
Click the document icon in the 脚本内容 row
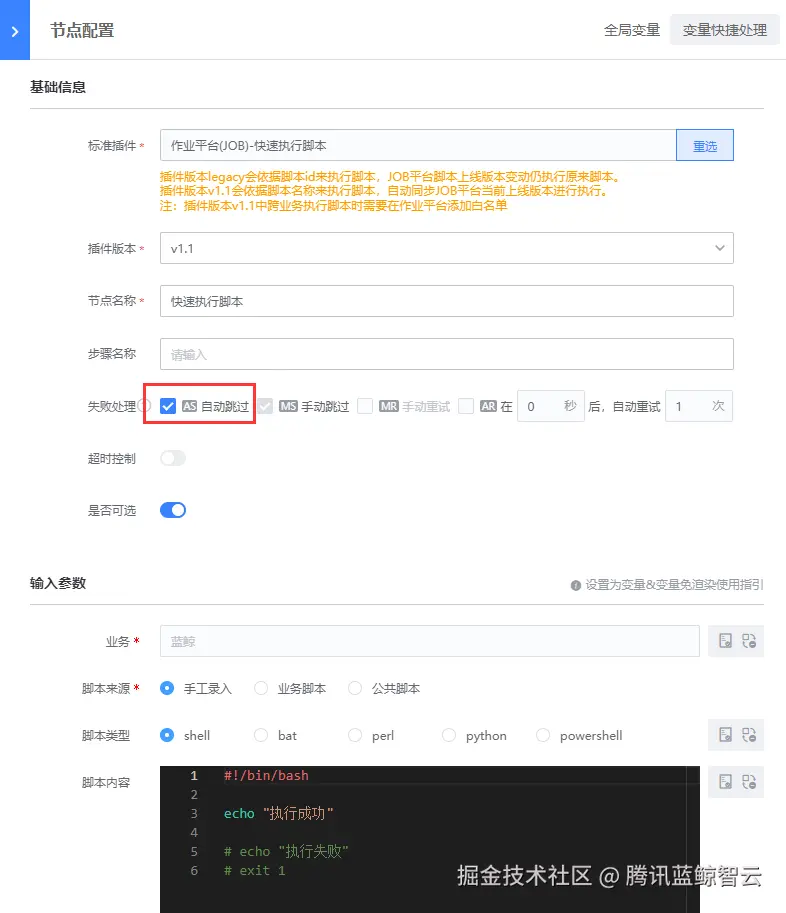725,781
